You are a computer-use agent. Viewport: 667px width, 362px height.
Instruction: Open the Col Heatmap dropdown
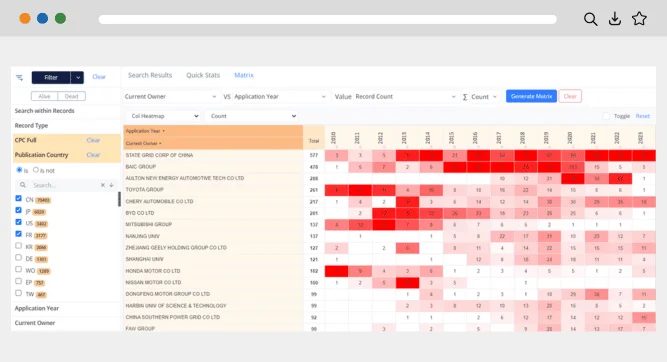click(x=164, y=116)
